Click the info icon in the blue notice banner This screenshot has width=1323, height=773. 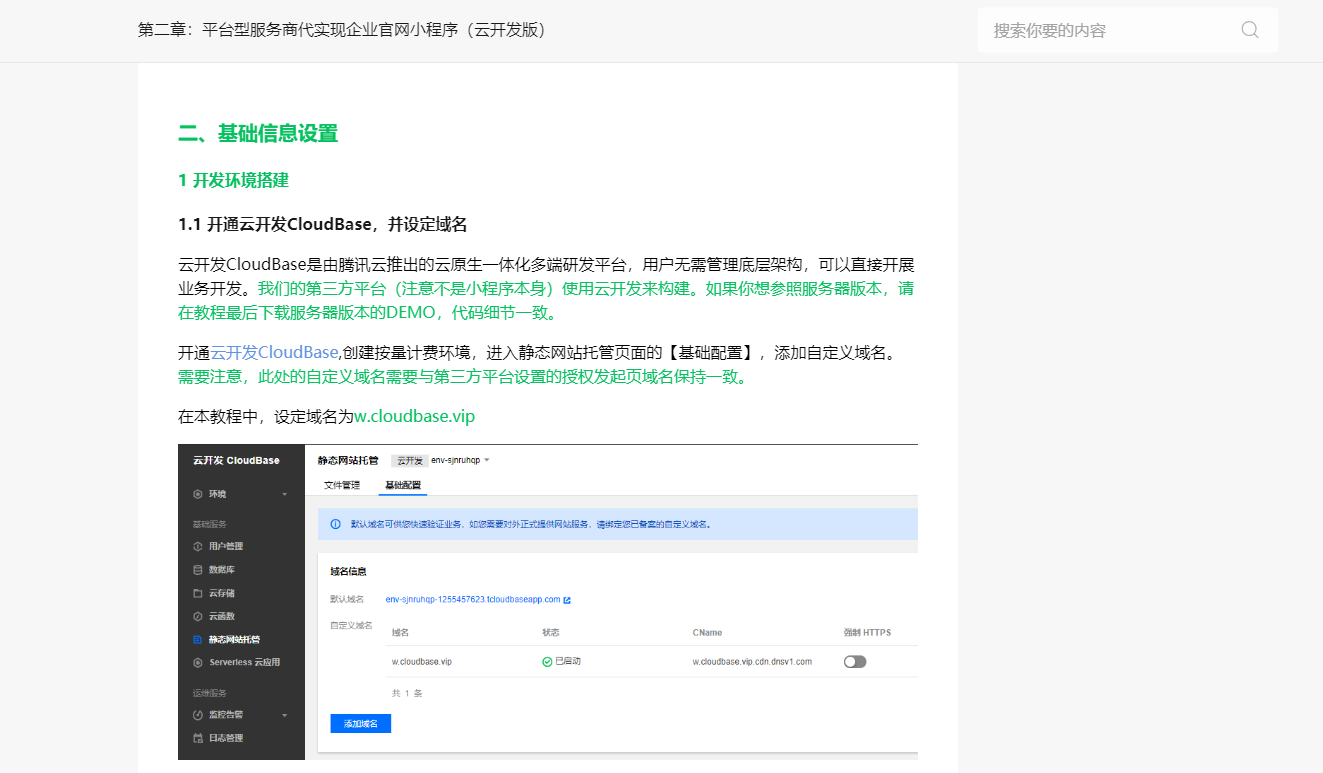coord(335,523)
